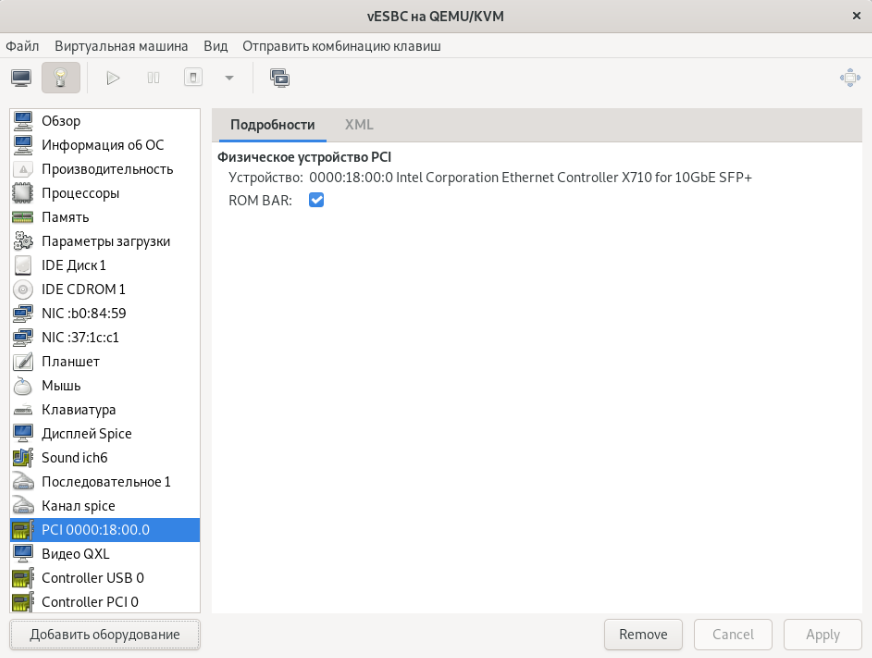Click the fullscreen icon at toolbar right
The height and width of the screenshot is (658, 872).
pos(849,78)
